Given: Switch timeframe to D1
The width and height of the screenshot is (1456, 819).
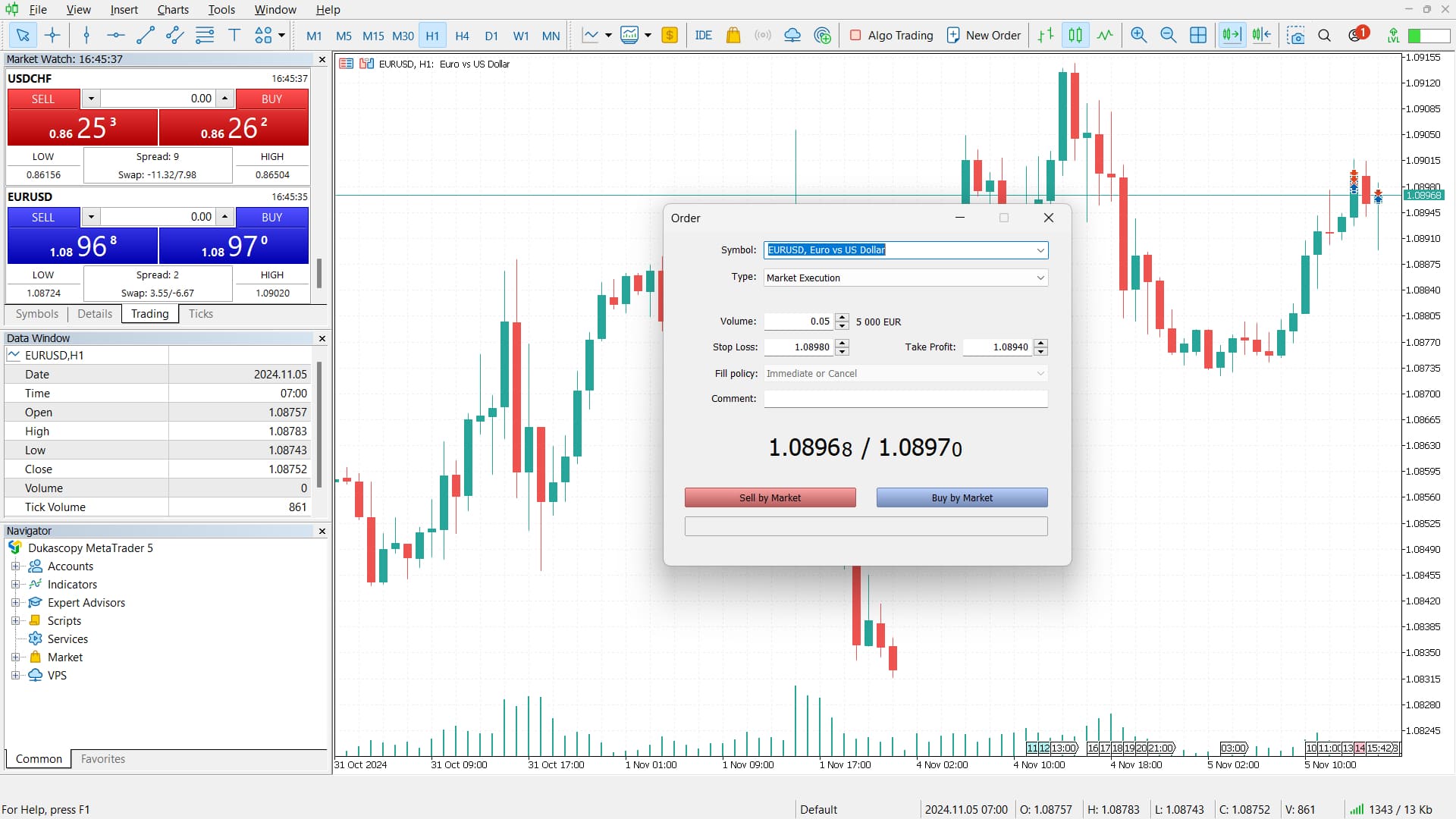Looking at the screenshot, I should [491, 36].
